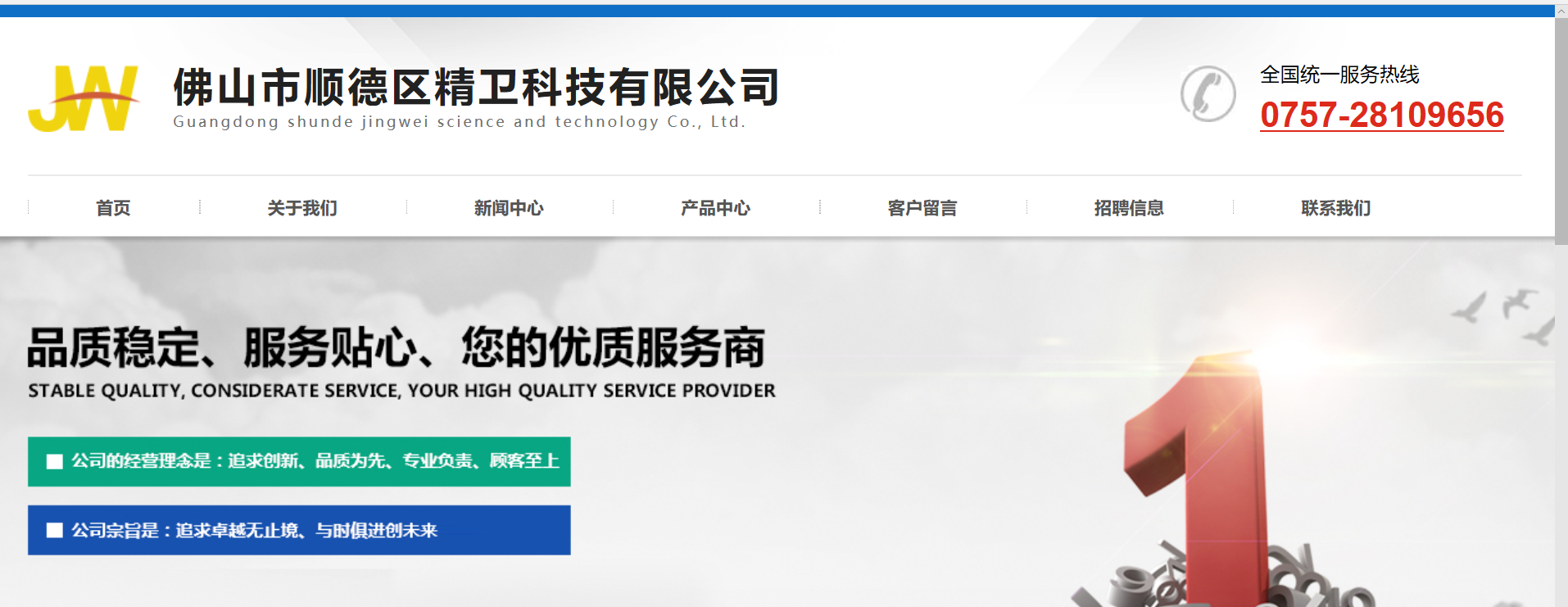
Task: Click company name 佛山市顺德区精卫科技有限公司
Action: [476, 88]
